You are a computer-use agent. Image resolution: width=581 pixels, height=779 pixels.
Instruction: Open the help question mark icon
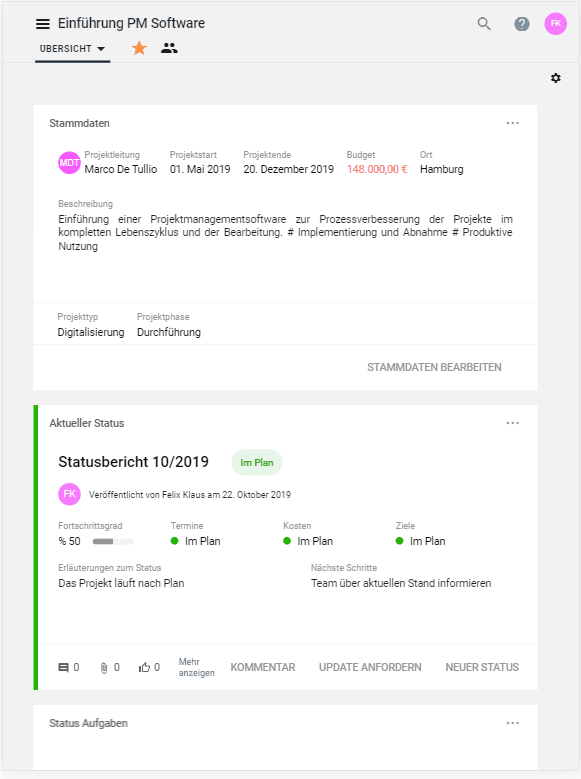click(x=521, y=23)
